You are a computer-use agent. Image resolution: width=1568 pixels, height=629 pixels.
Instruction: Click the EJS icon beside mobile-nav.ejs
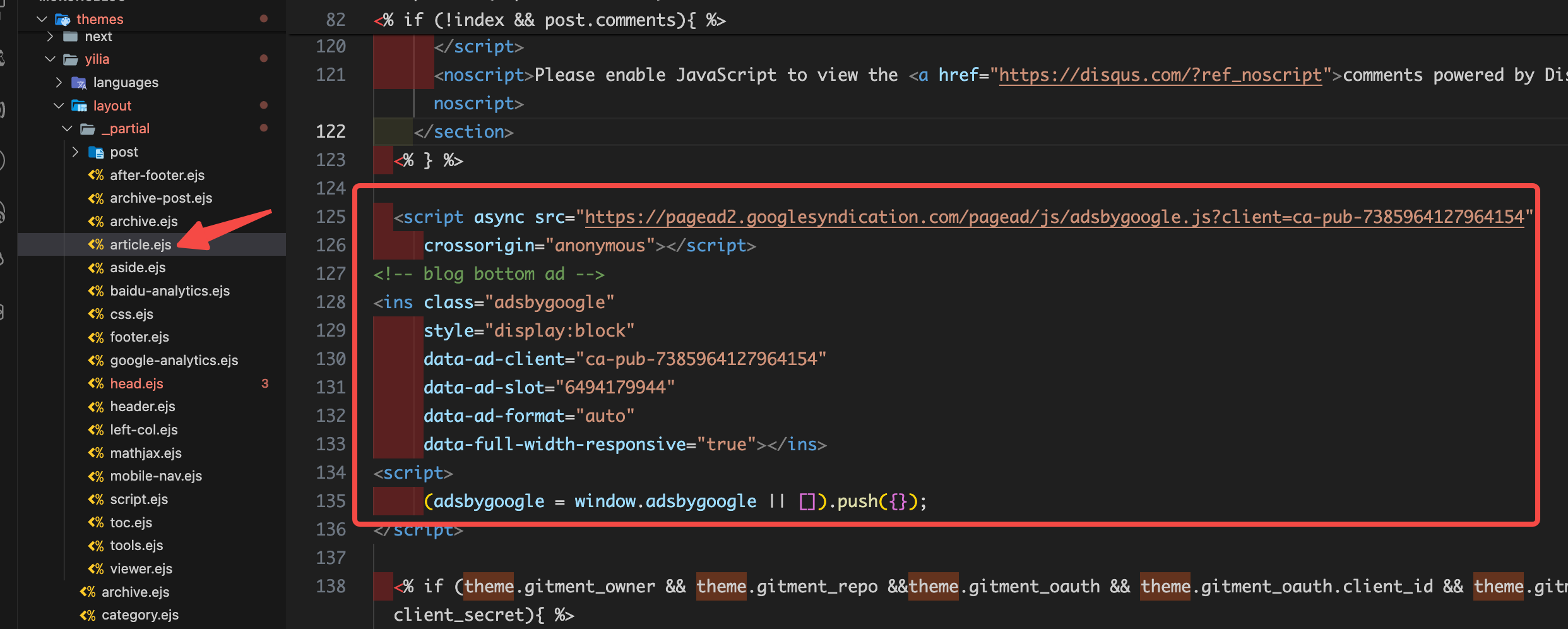click(96, 476)
